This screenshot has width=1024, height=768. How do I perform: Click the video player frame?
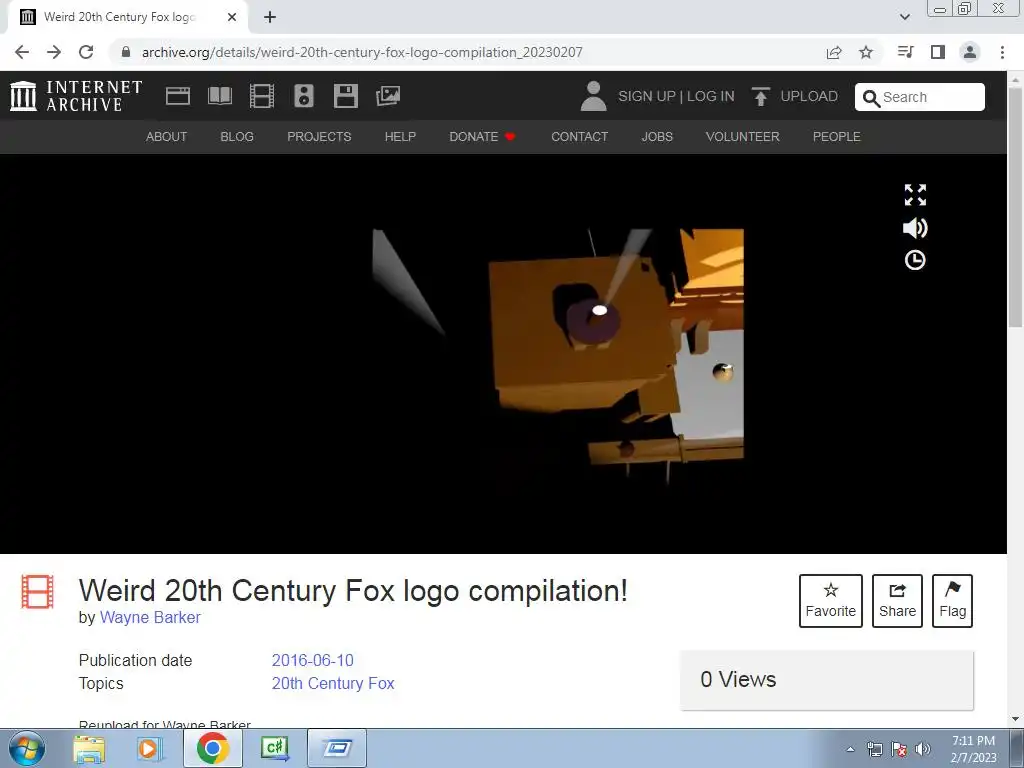coord(503,355)
